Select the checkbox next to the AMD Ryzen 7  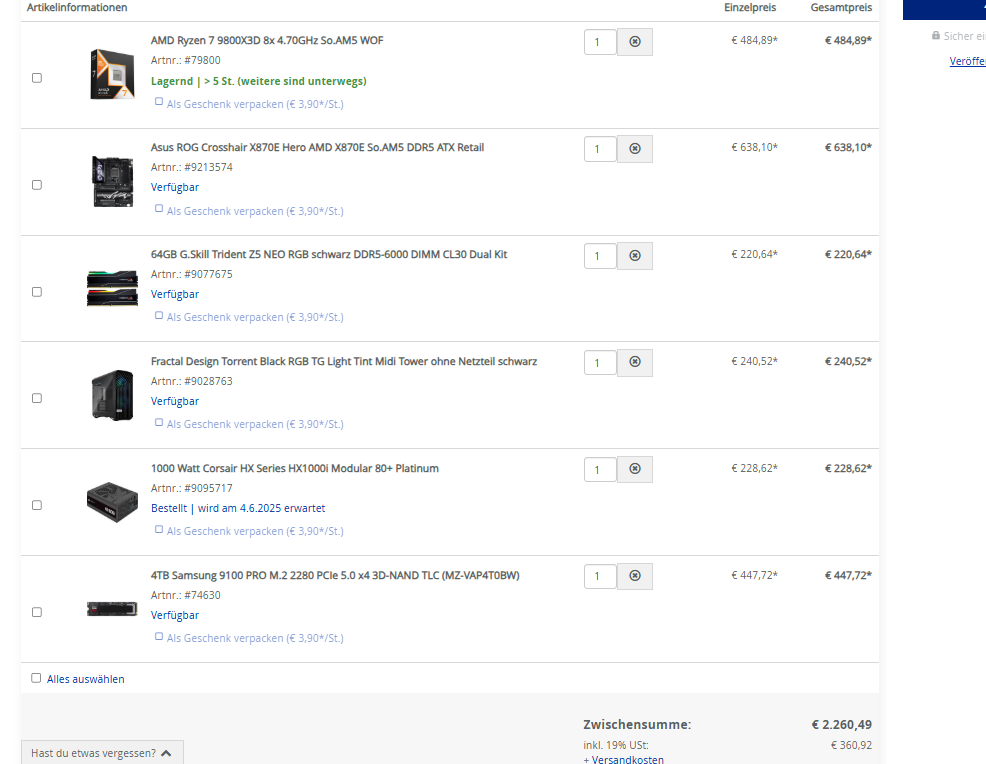pyautogui.click(x=36, y=77)
